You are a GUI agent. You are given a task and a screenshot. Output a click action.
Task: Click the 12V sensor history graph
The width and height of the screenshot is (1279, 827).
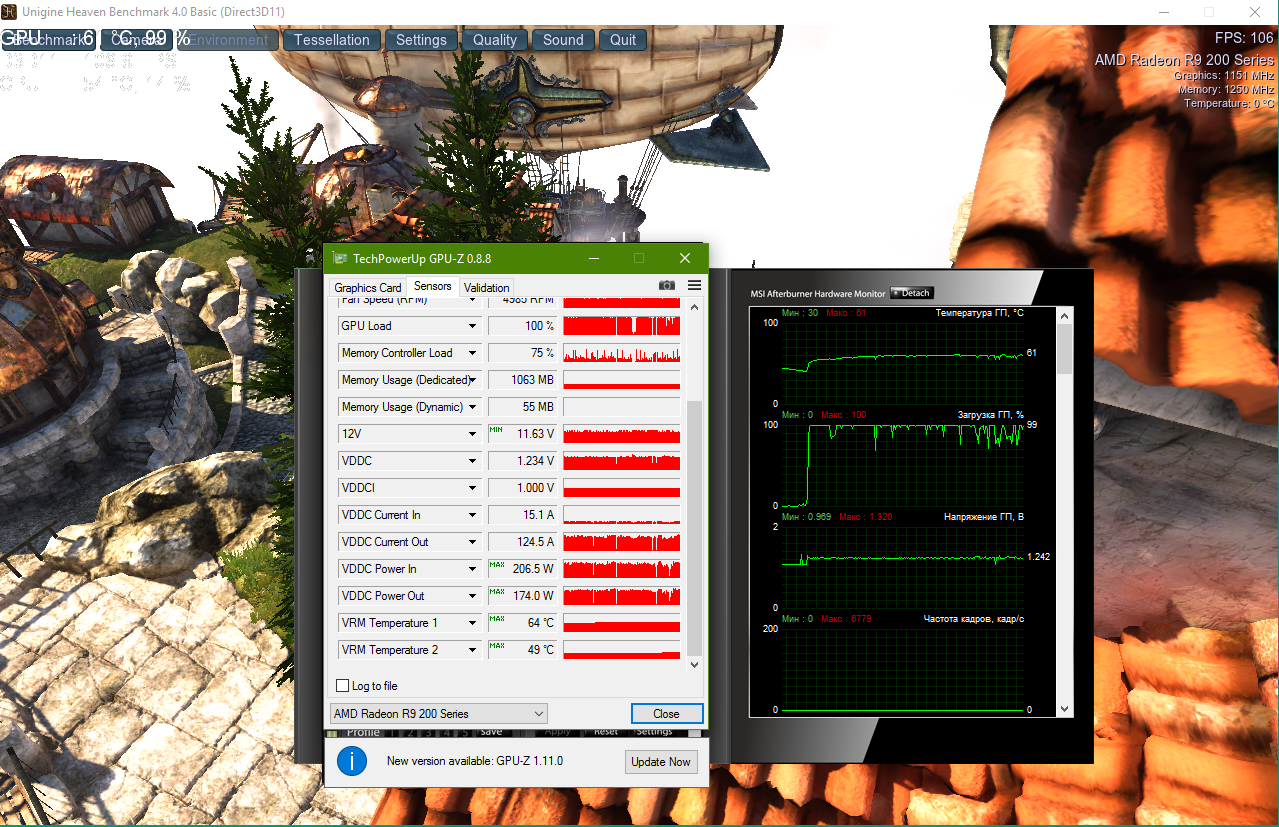tap(621, 434)
